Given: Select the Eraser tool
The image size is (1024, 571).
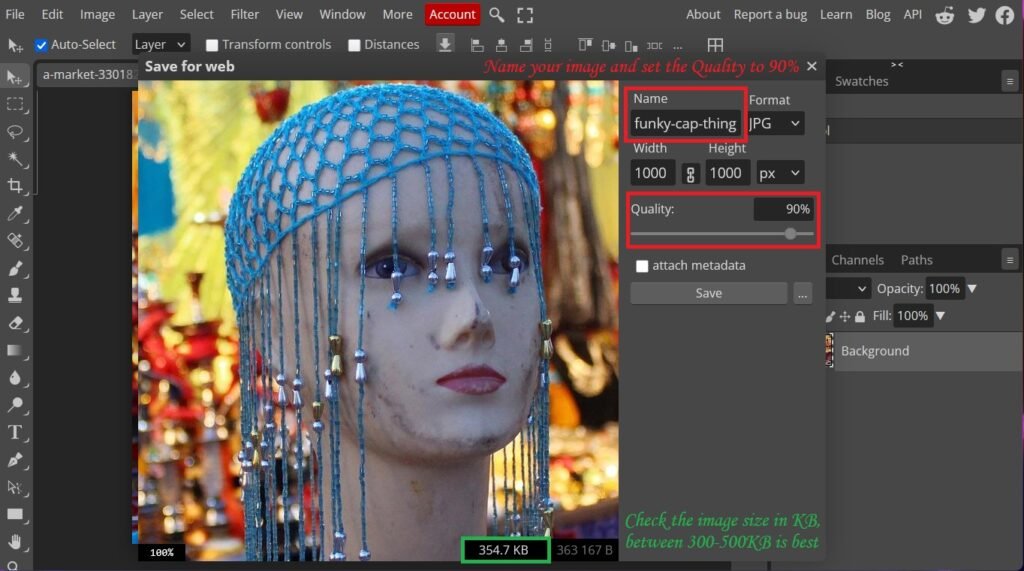Looking at the screenshot, I should [x=15, y=323].
